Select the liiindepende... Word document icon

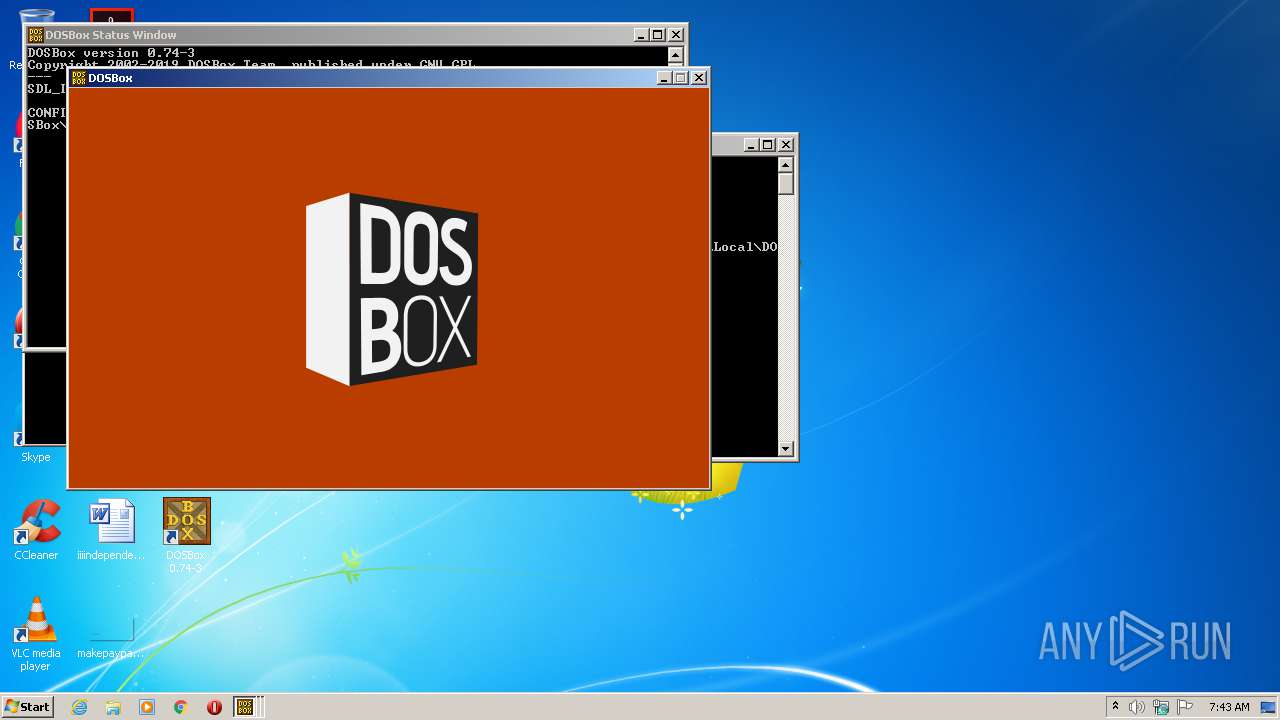click(x=111, y=530)
